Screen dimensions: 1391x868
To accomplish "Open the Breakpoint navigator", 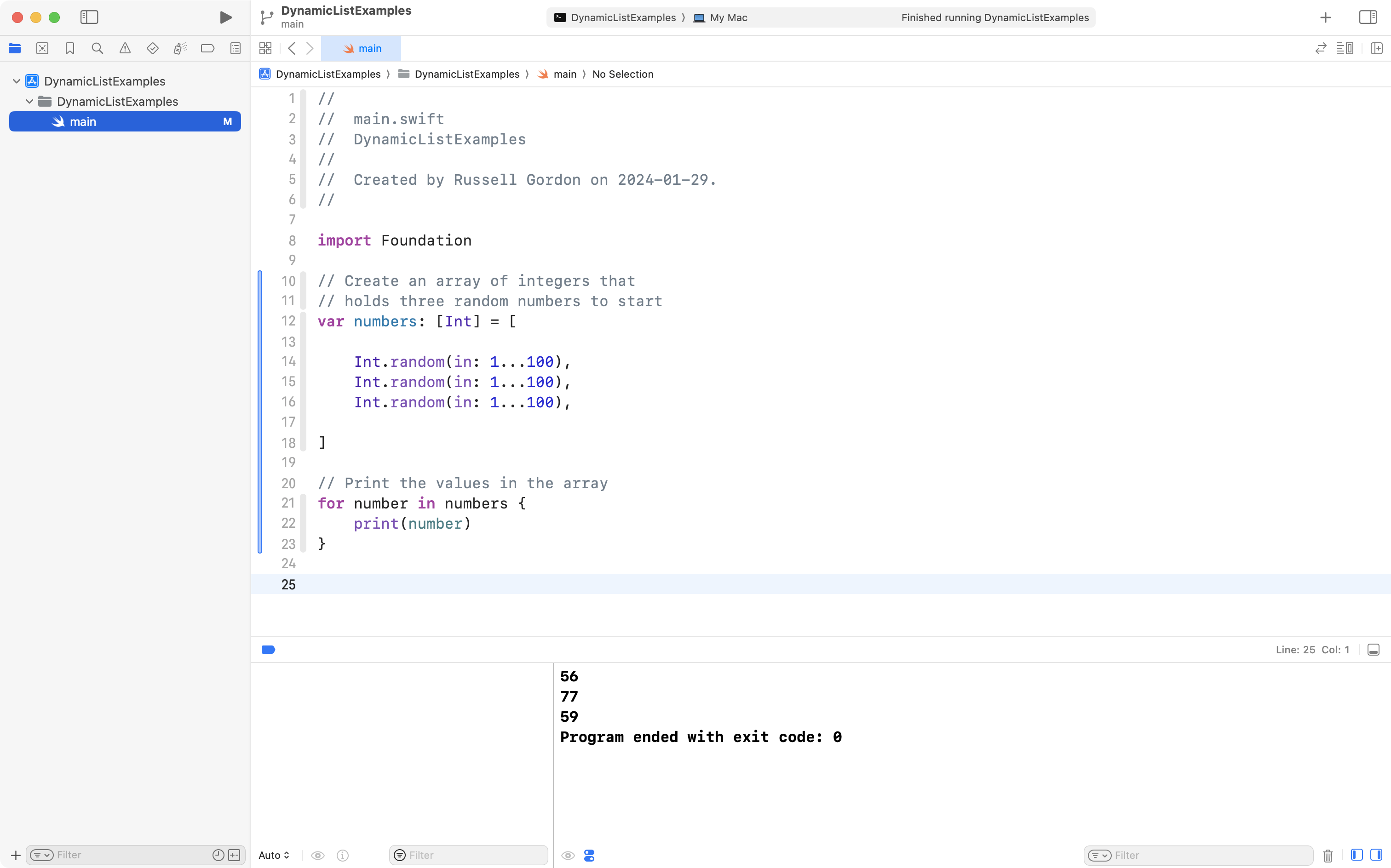I will coord(208,48).
